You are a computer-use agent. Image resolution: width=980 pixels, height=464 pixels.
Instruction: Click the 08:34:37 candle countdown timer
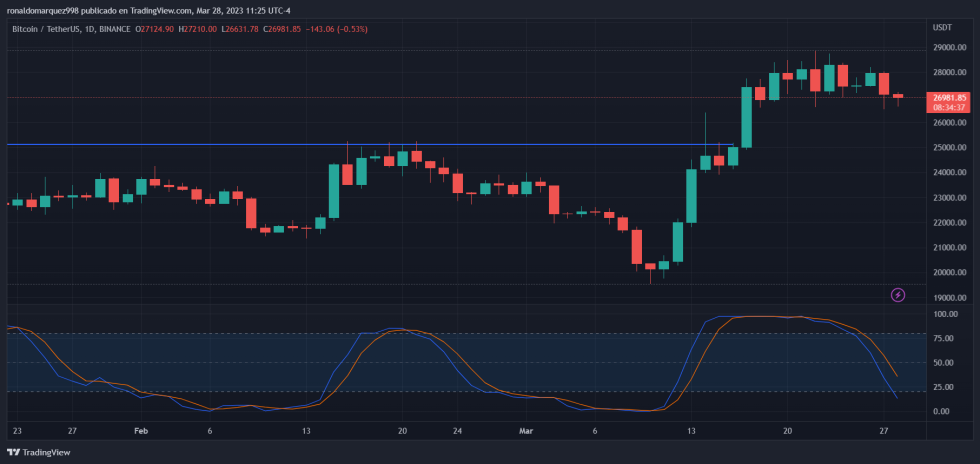tap(946, 107)
